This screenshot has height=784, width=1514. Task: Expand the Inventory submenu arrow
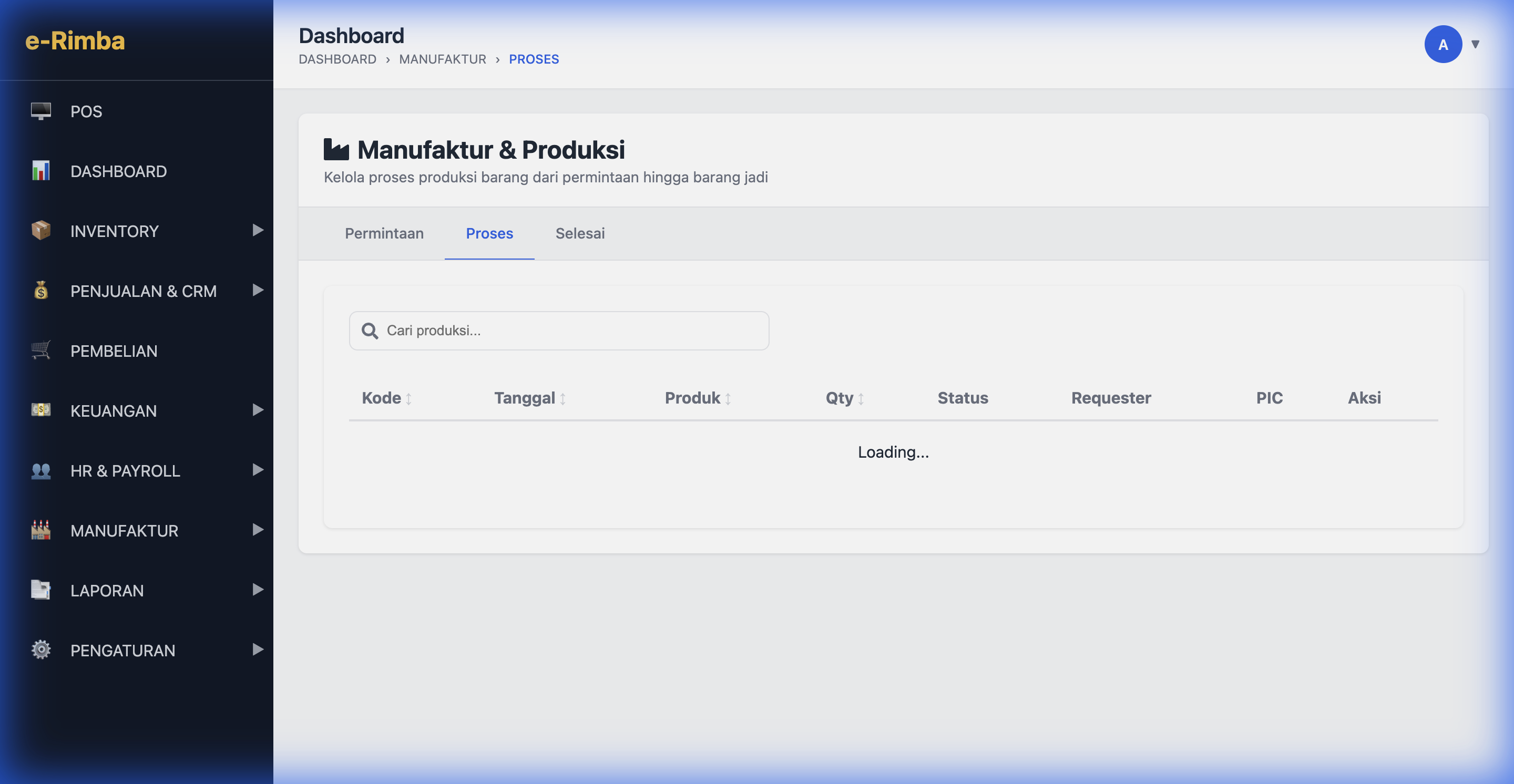click(x=258, y=230)
